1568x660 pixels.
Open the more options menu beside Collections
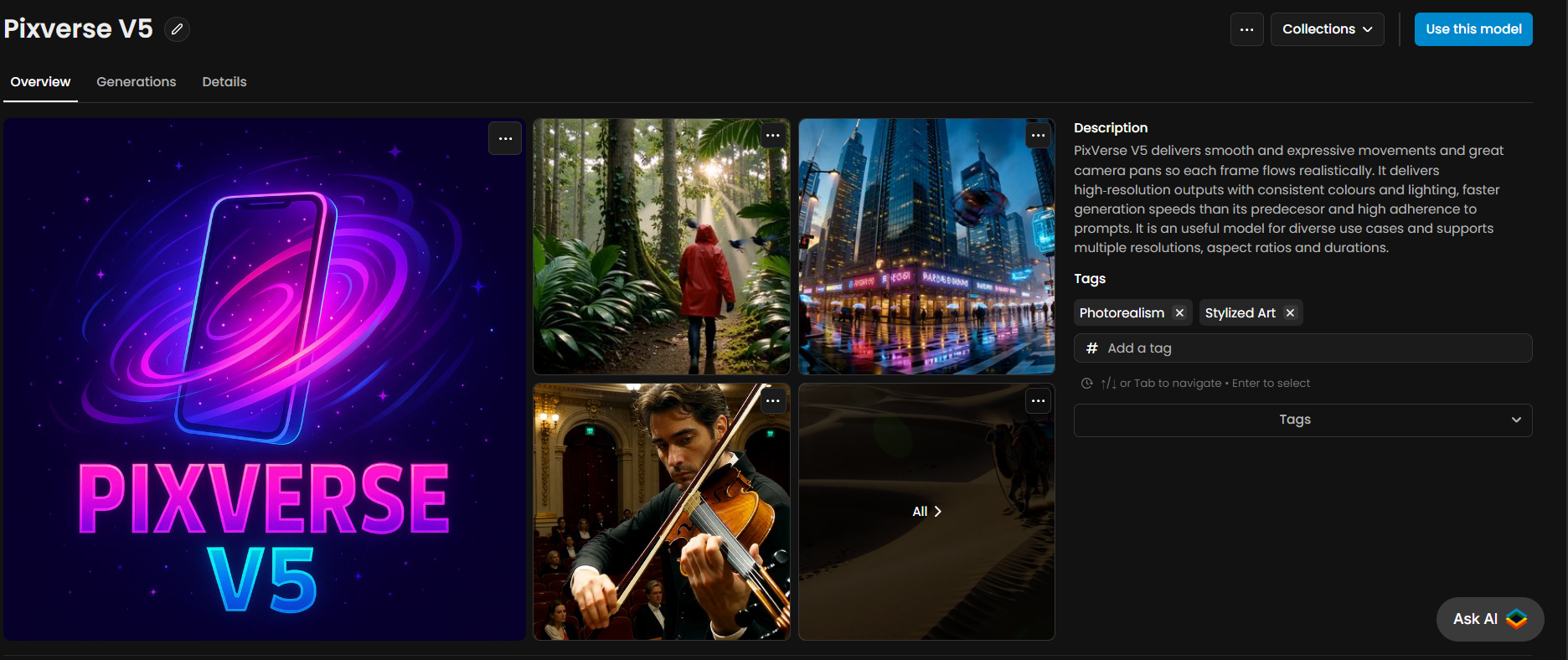coord(1246,29)
